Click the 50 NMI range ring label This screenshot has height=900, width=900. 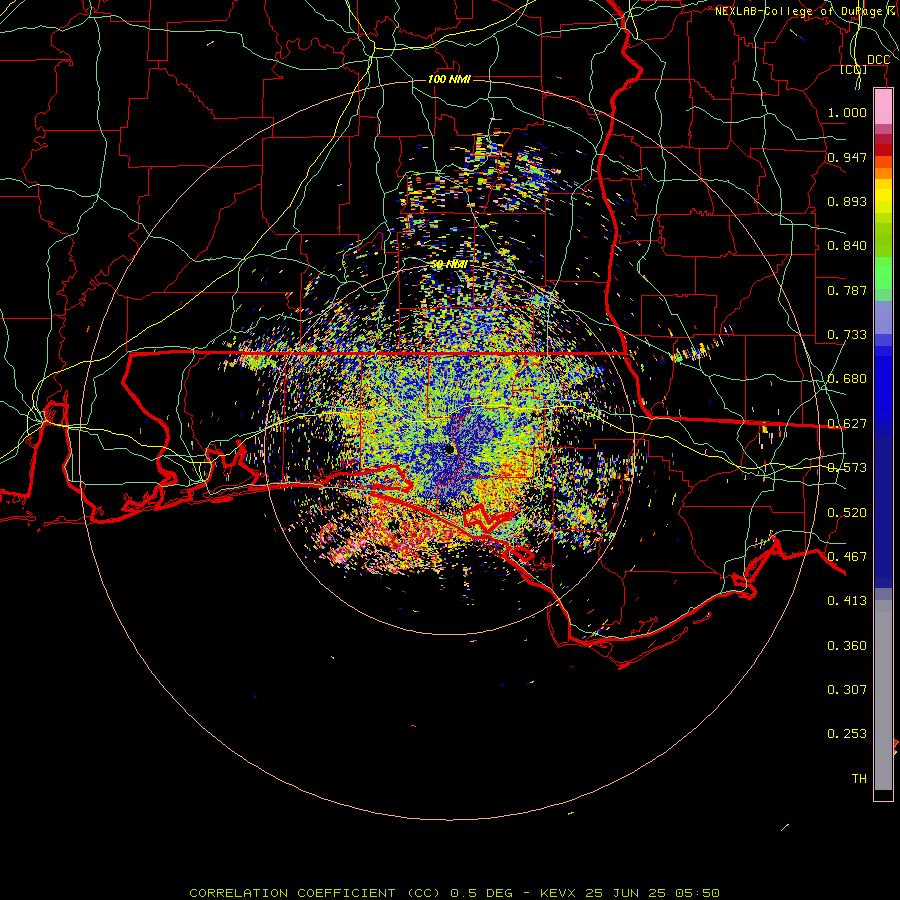[449, 265]
